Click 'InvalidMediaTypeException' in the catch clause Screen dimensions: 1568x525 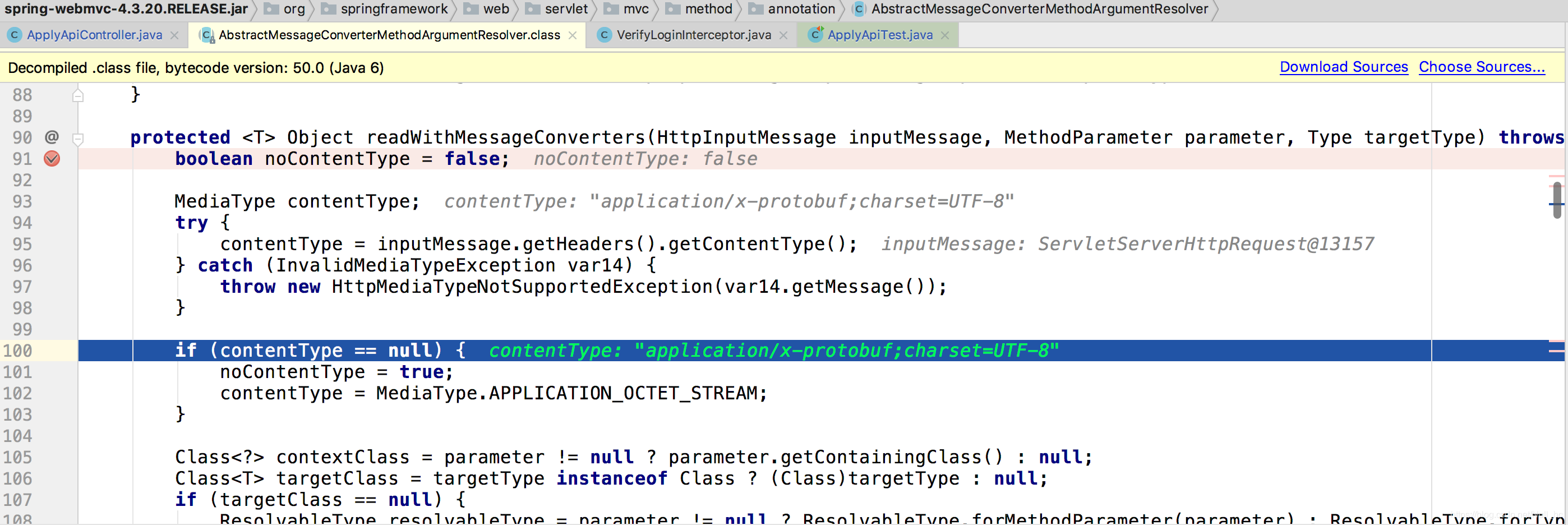click(416, 265)
